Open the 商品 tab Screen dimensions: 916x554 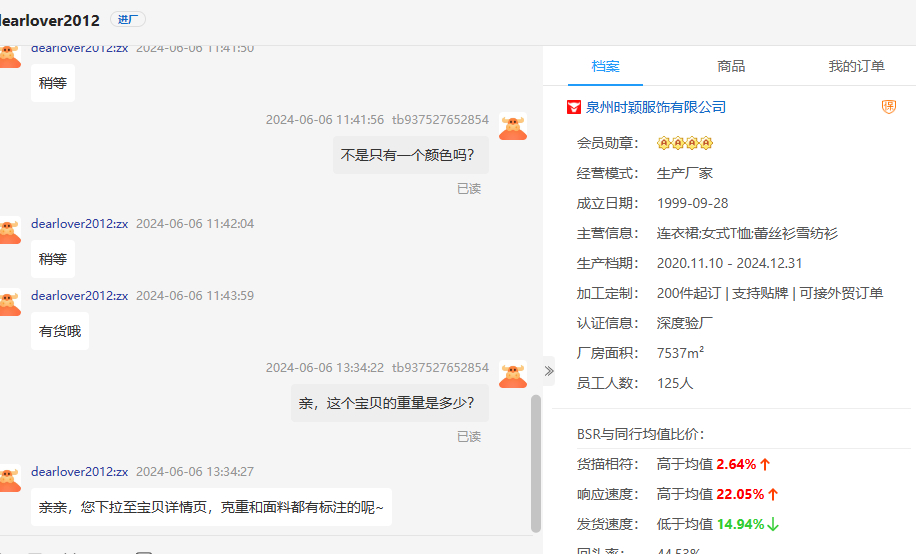731,67
